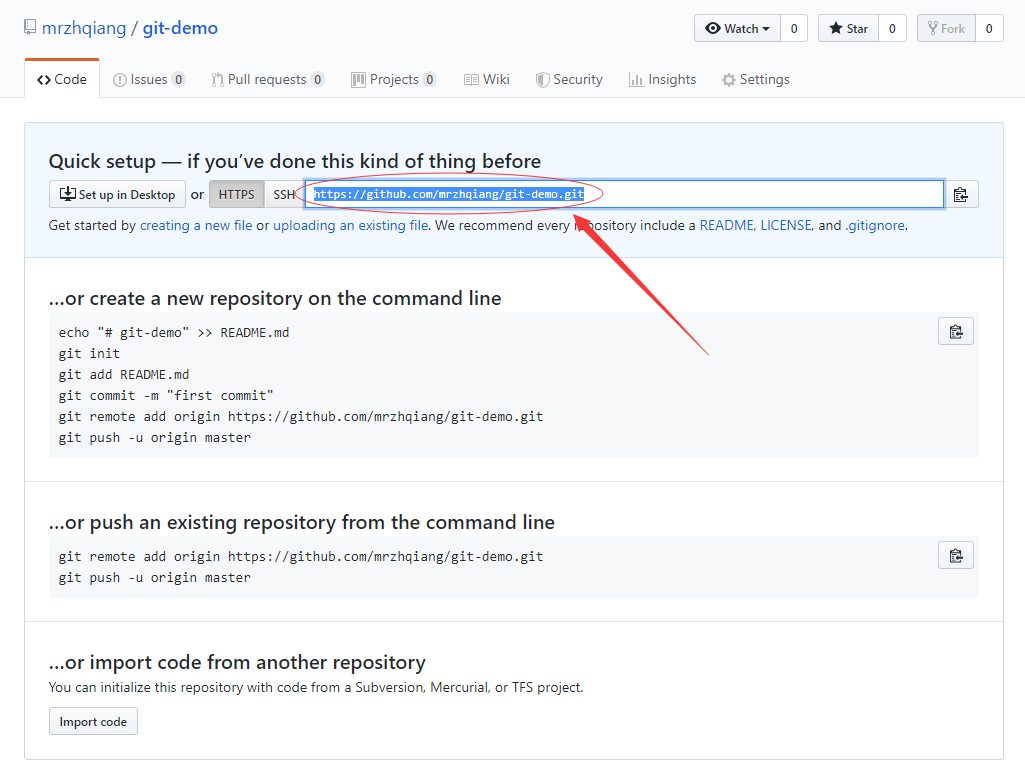Open the .gitignore link
Image resolution: width=1025 pixels, height=780 pixels.
[x=875, y=226]
